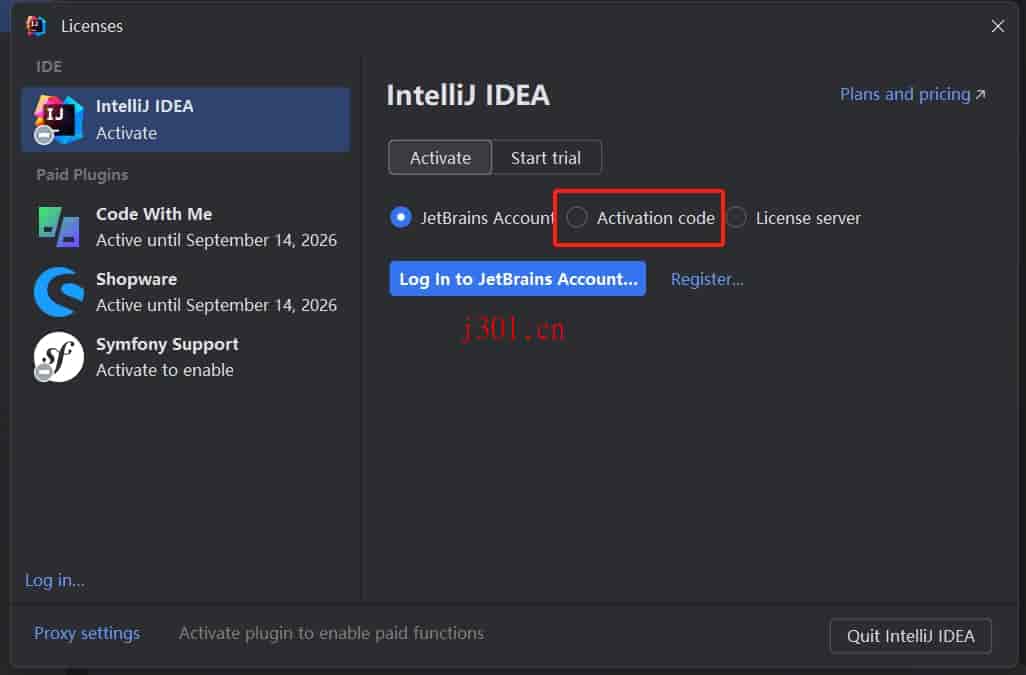Select the JetBrains Account radio button
This screenshot has height=675, width=1026.
click(400, 217)
